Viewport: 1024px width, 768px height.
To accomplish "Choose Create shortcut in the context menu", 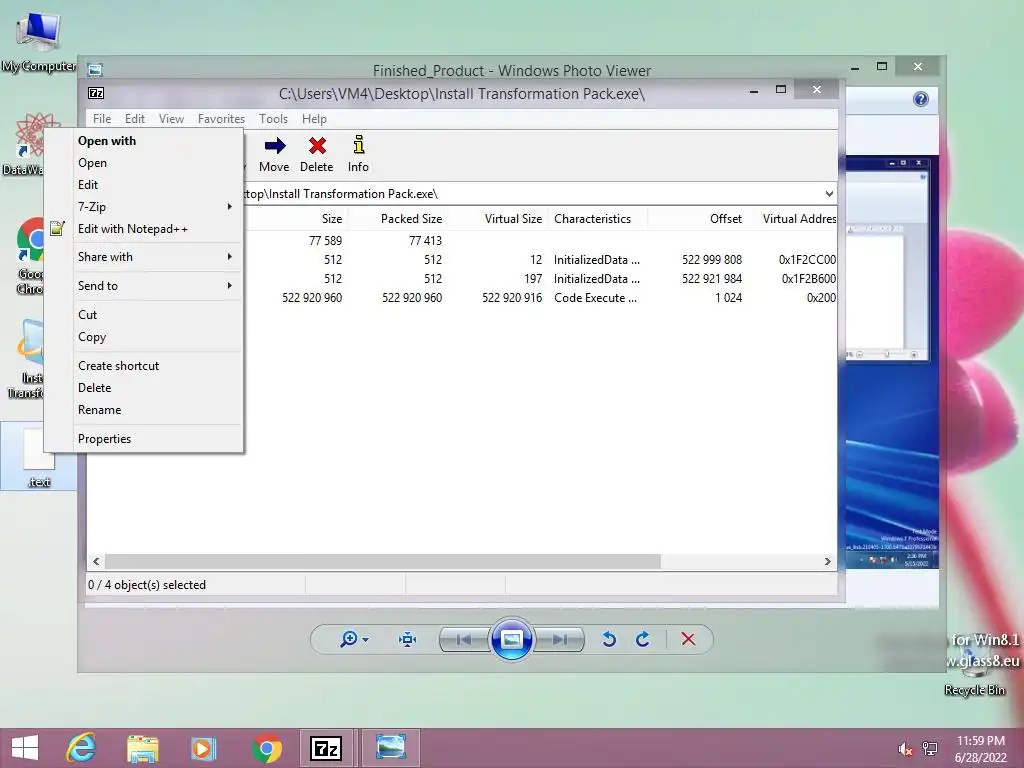I will pyautogui.click(x=157, y=366).
